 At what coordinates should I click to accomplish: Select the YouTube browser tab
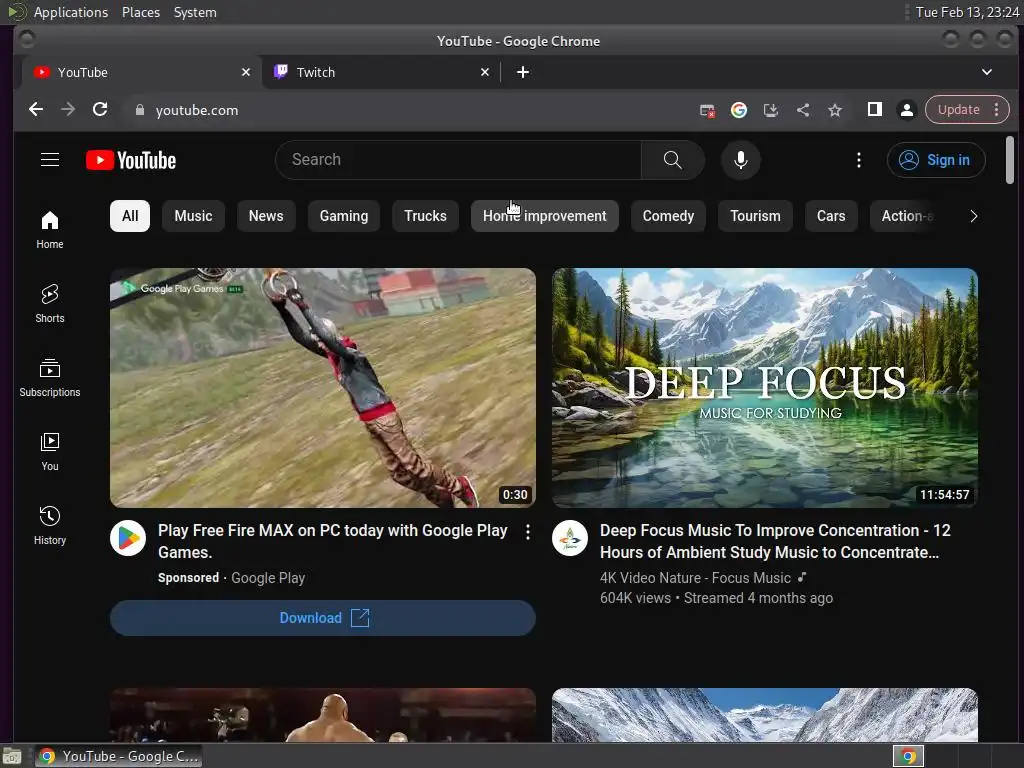point(142,72)
